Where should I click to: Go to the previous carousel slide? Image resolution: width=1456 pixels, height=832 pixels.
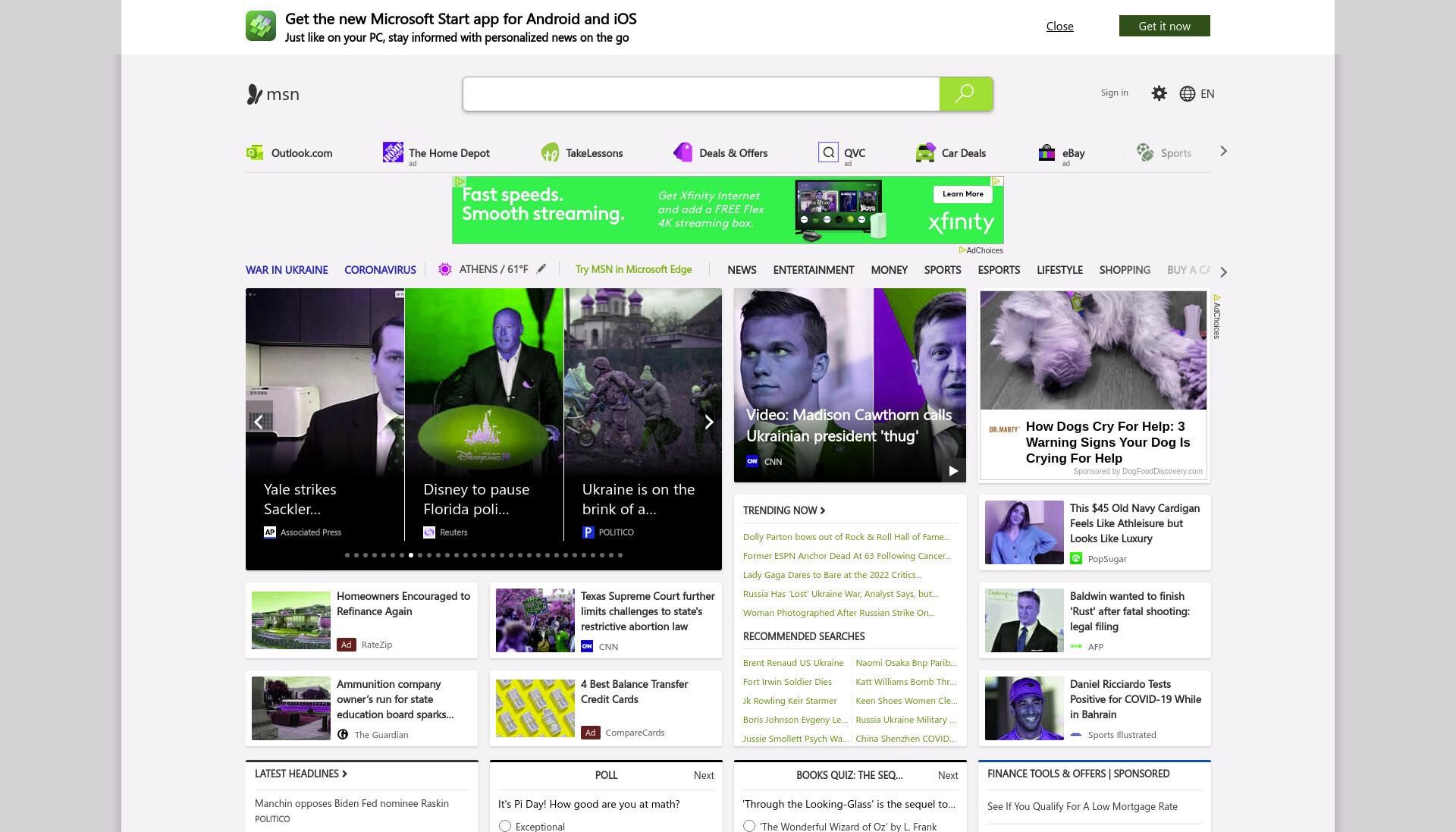[x=258, y=422]
